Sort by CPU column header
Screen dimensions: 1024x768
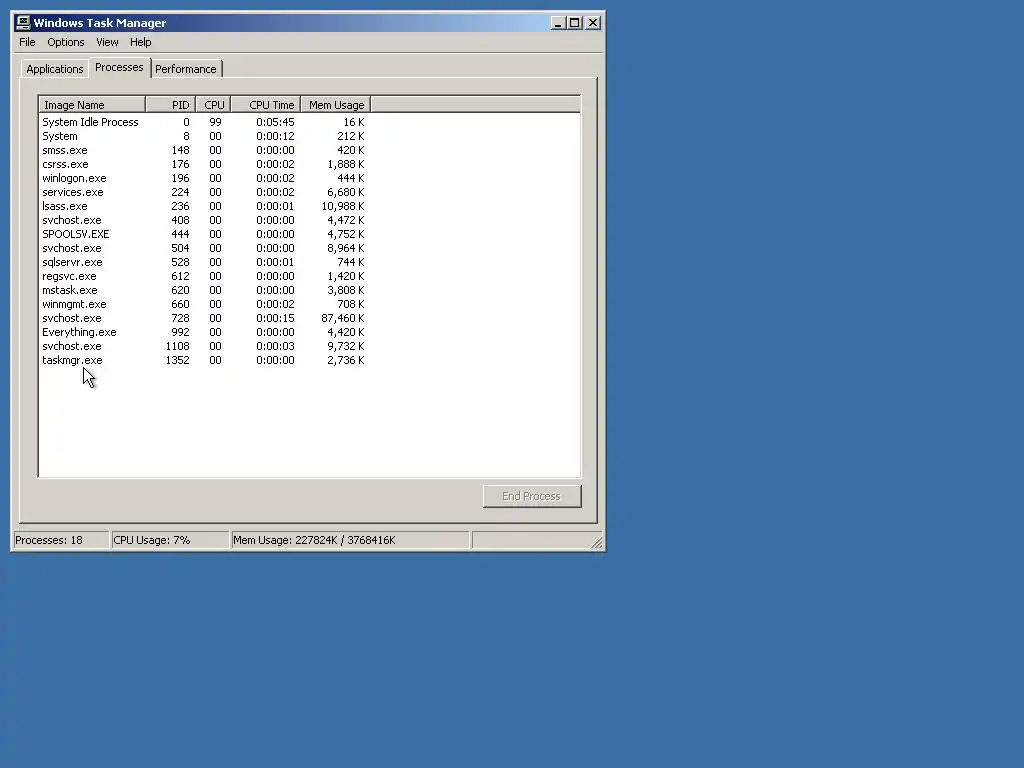(213, 105)
